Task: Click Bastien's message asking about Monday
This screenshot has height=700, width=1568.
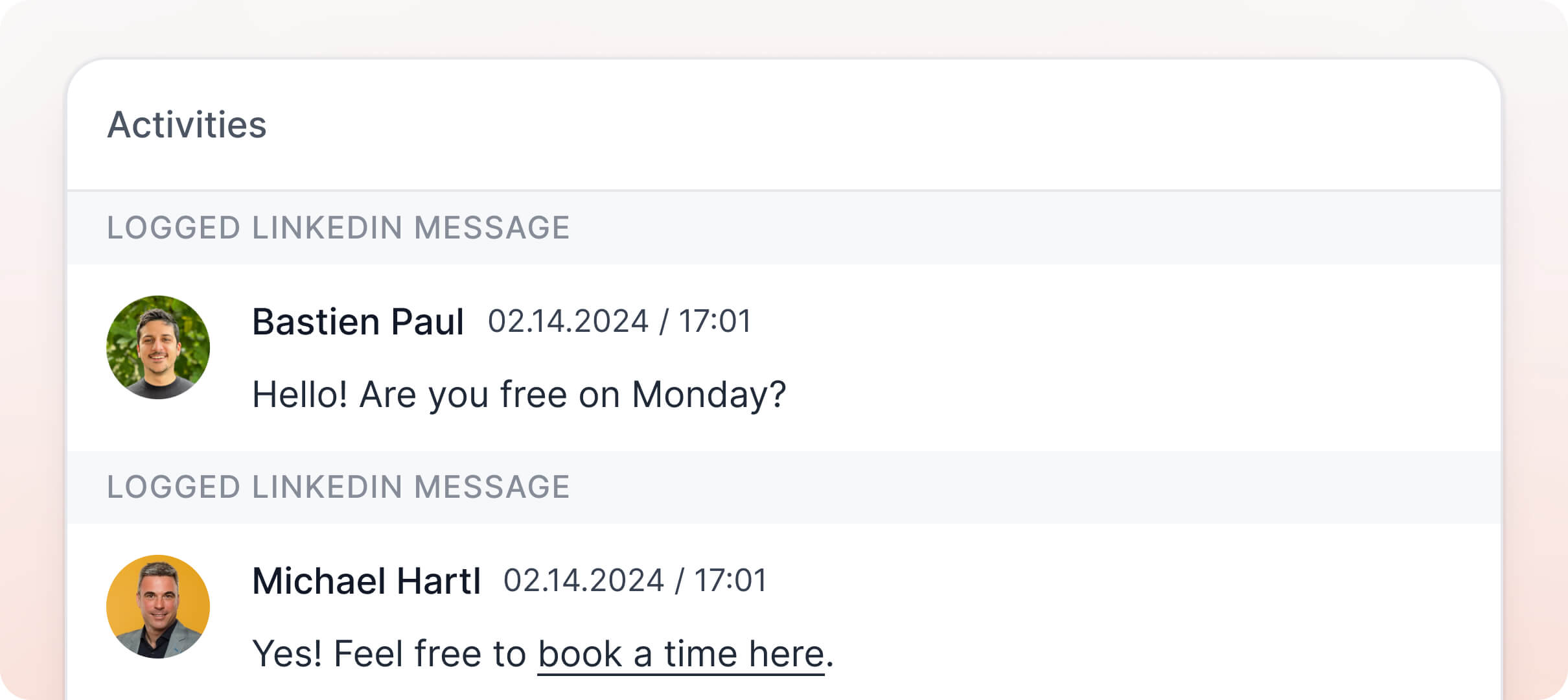Action: point(520,394)
